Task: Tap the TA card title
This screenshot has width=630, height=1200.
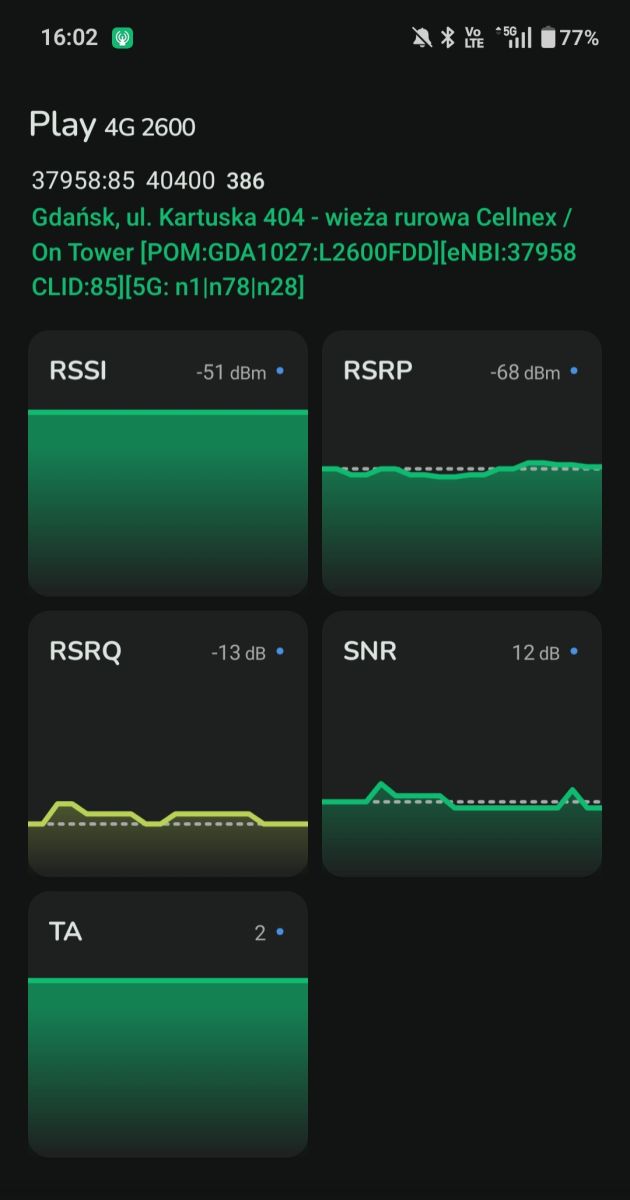Action: pyautogui.click(x=66, y=932)
